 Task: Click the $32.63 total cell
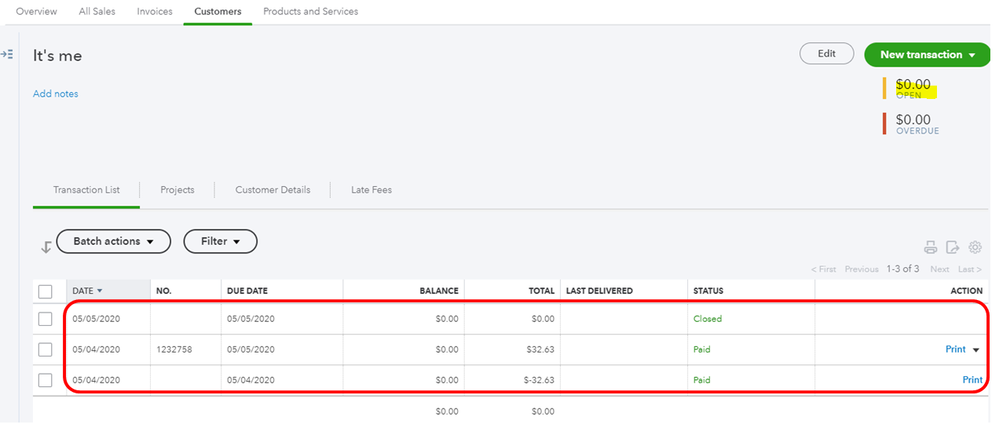point(540,349)
